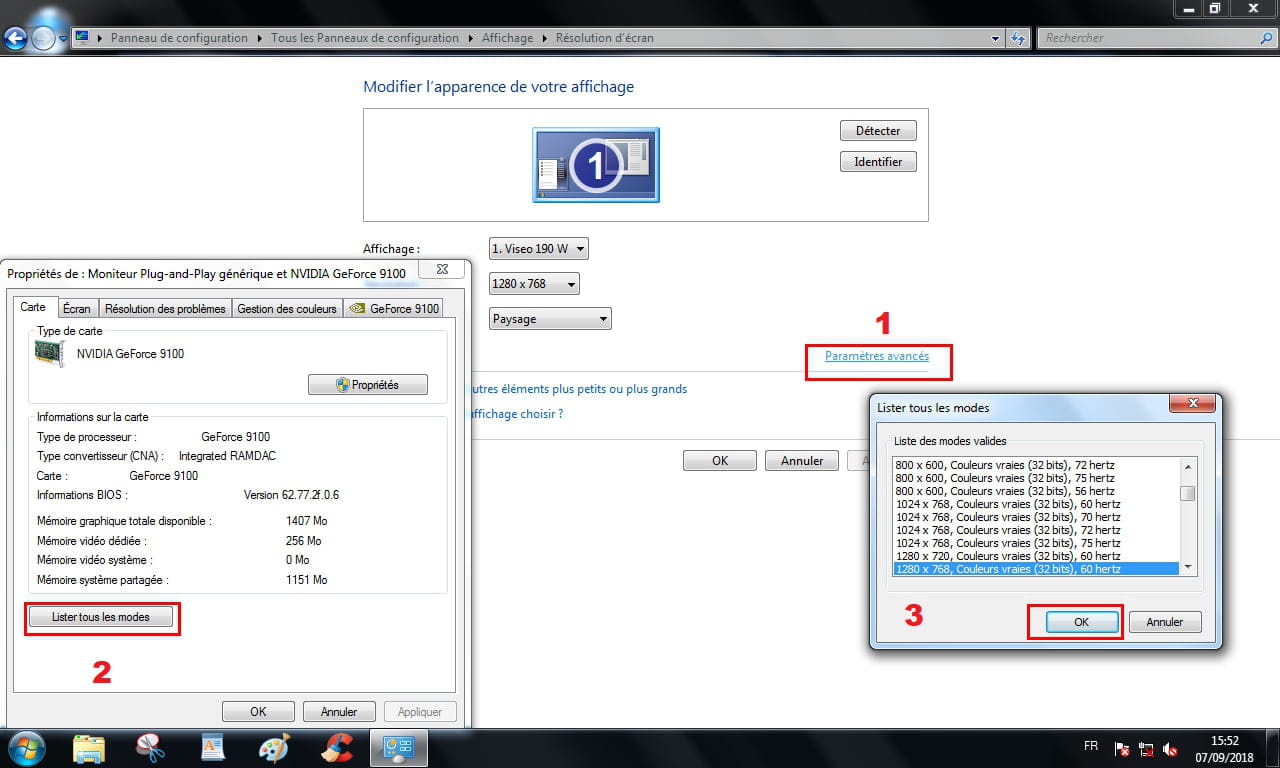Click the forward navigation arrow
This screenshot has width=1280, height=768.
tap(43, 38)
